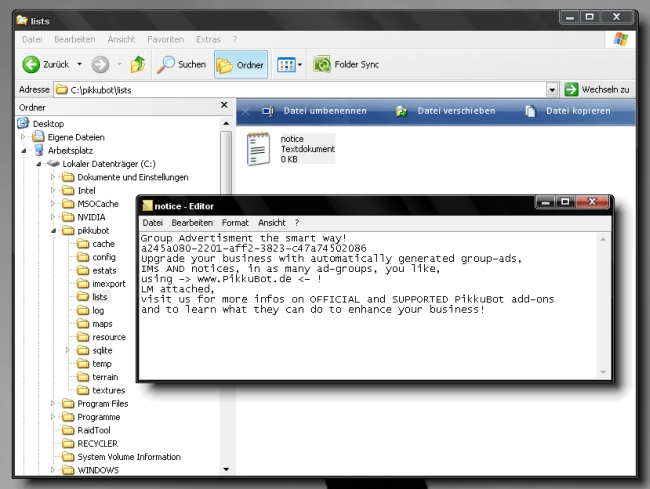This screenshot has width=650, height=489.
Task: Open the Suchen search tool
Action: (181, 65)
